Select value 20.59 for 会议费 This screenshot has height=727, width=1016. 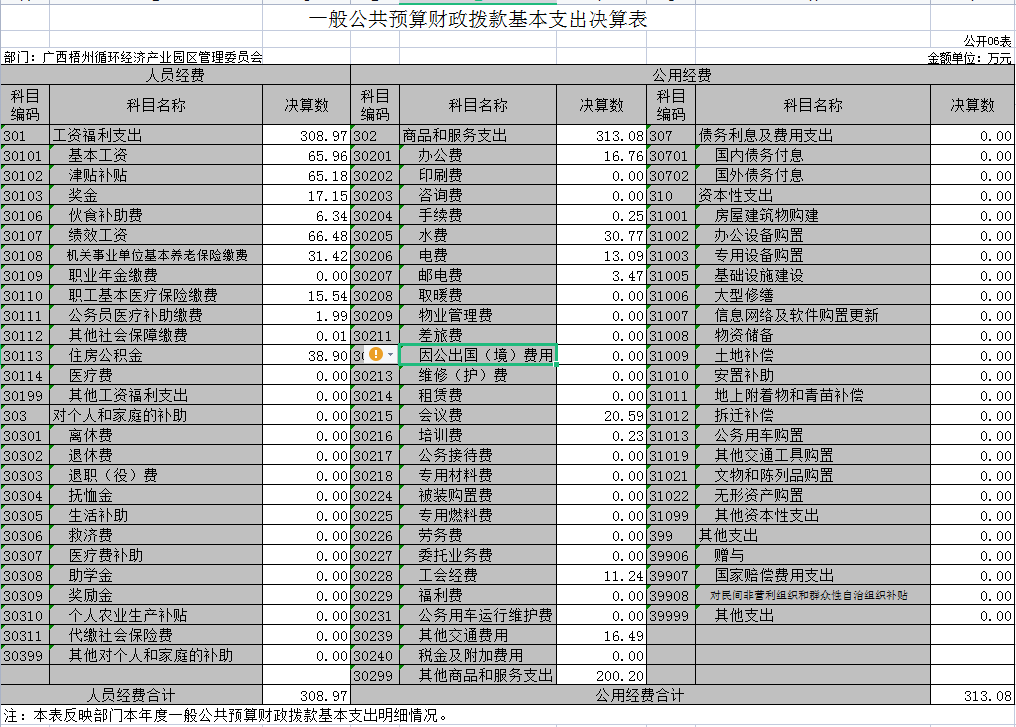click(x=601, y=415)
